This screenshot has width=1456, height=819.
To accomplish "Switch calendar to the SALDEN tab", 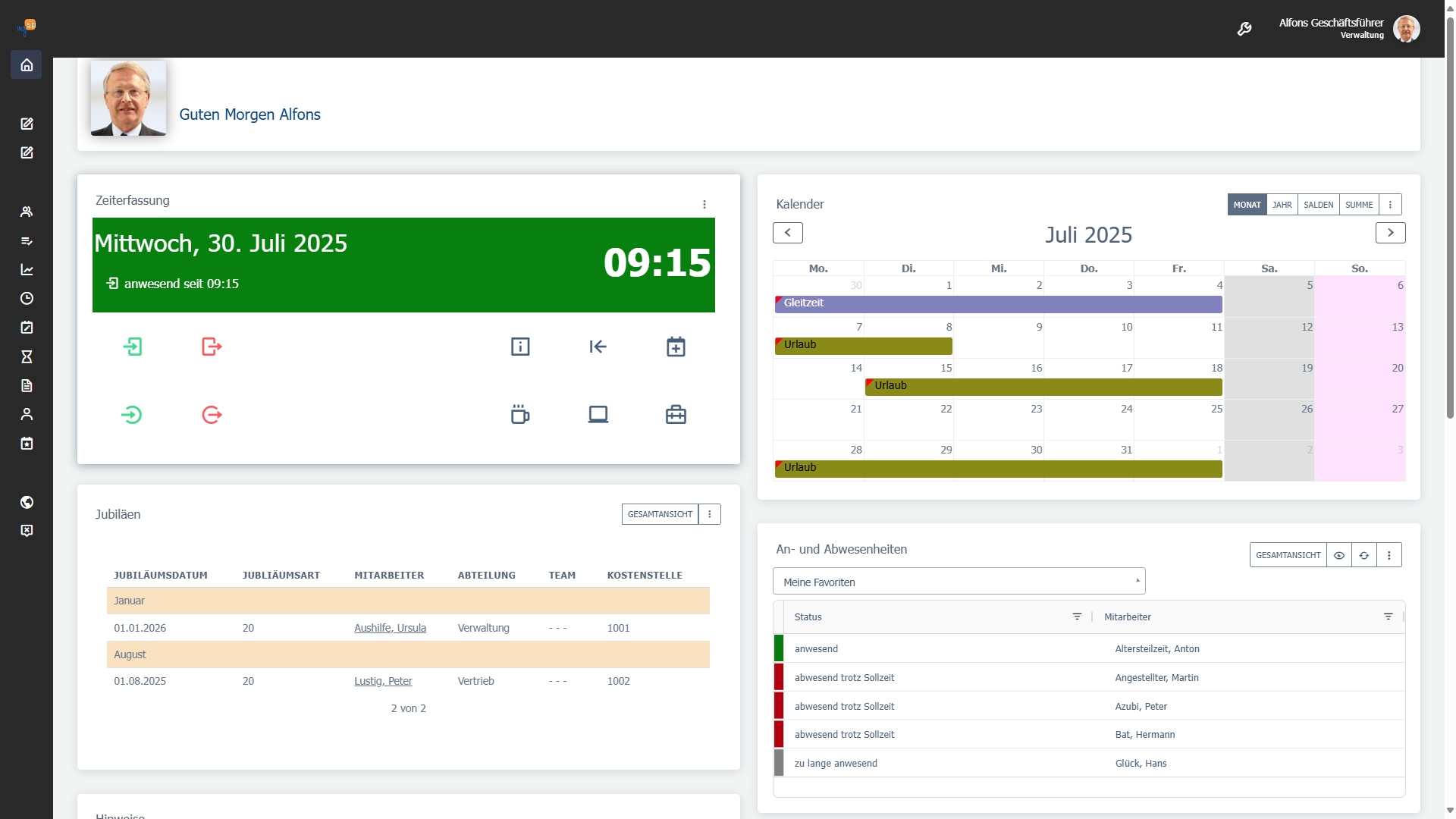I will coord(1319,205).
